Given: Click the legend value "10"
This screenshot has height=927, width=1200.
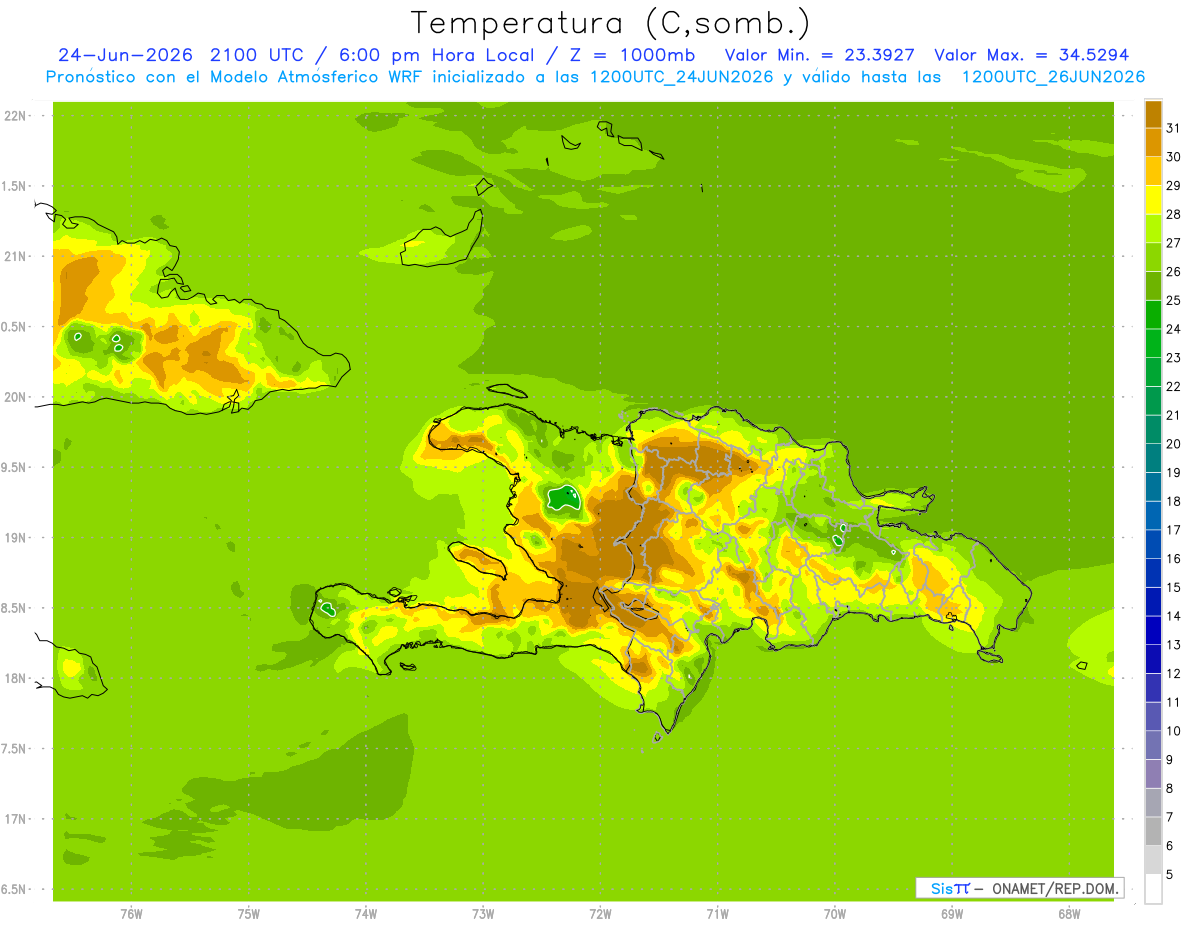Looking at the screenshot, I should (x=1174, y=731).
